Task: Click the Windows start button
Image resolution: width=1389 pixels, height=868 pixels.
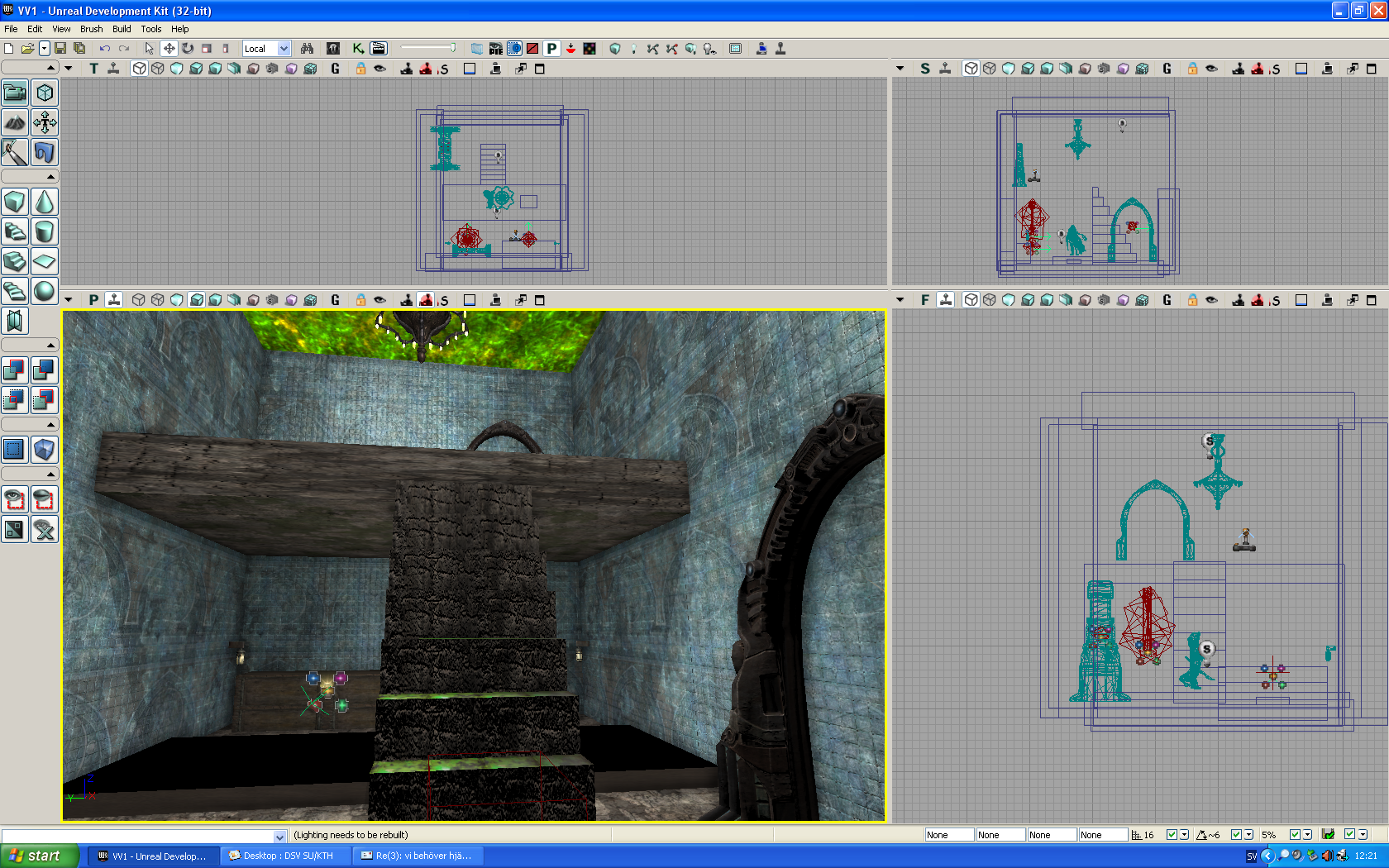Action: [40, 856]
